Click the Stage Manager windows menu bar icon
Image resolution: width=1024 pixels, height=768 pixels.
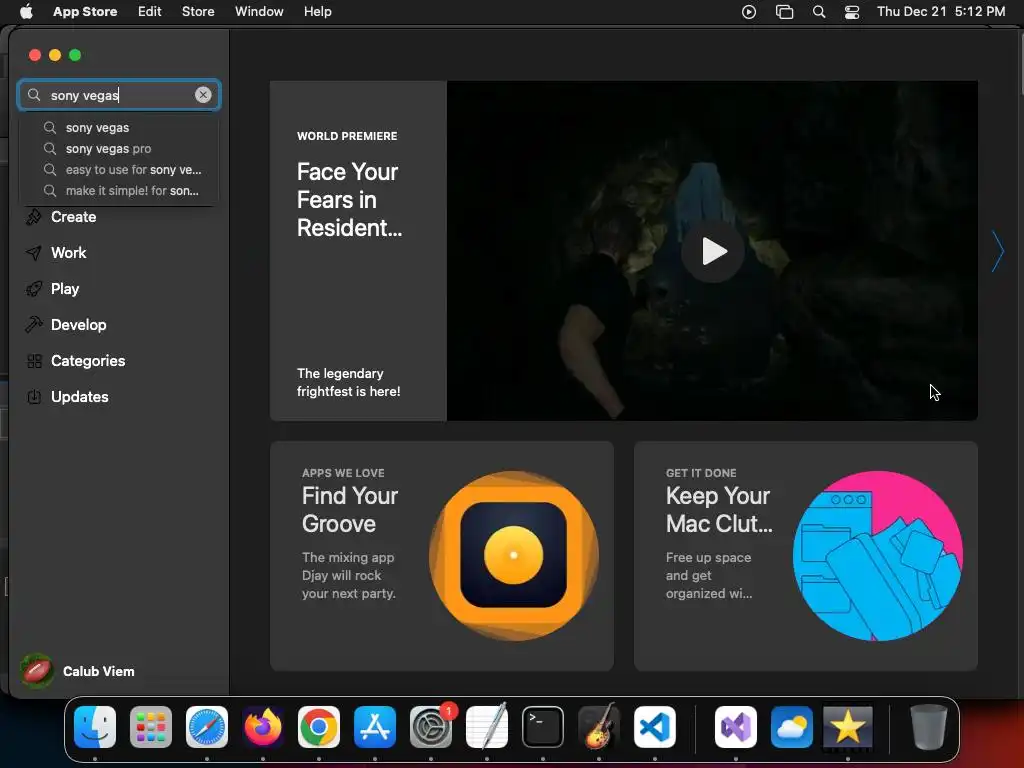(784, 12)
